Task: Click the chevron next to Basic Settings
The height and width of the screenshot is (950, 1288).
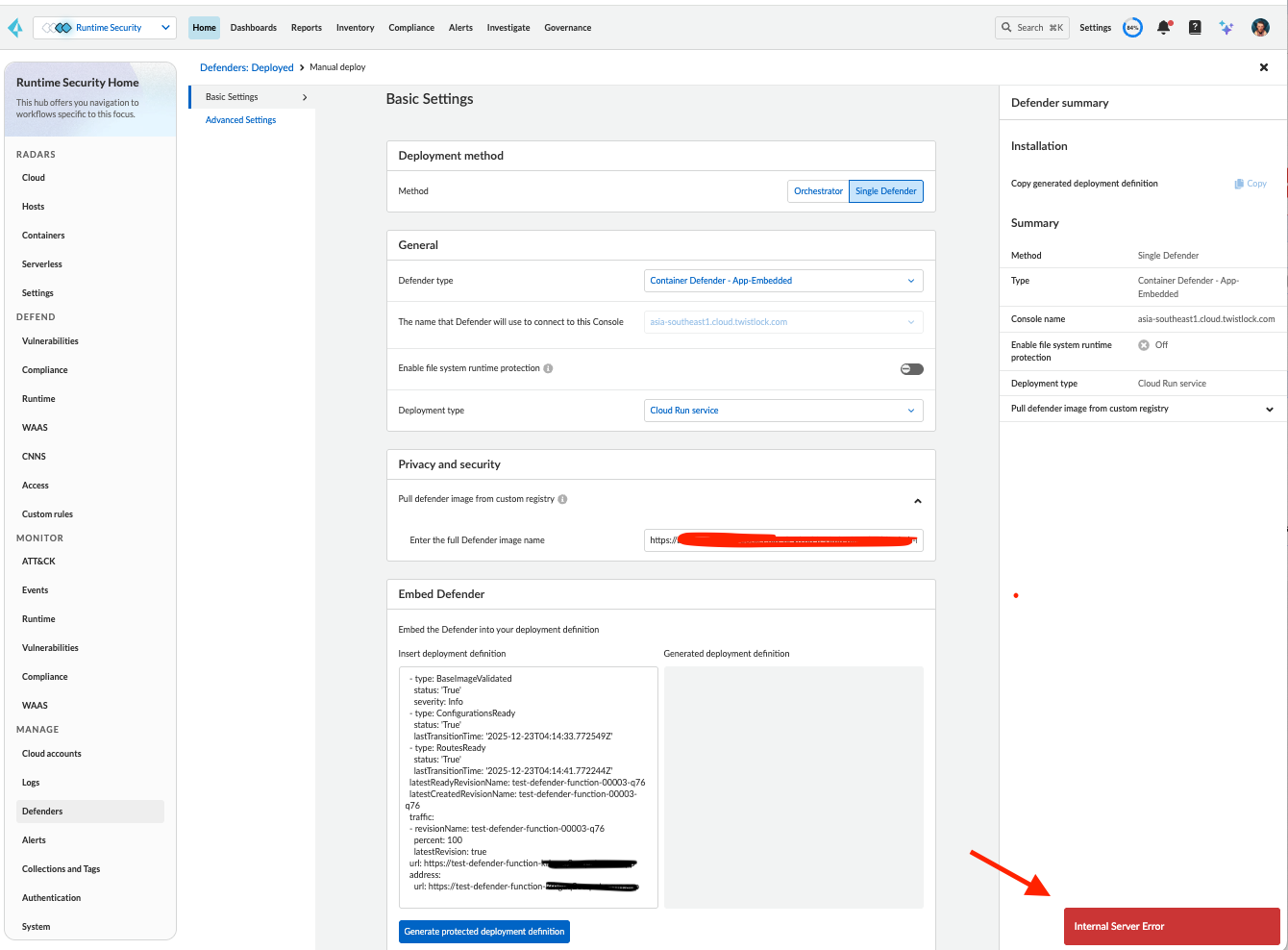Action: point(305,97)
